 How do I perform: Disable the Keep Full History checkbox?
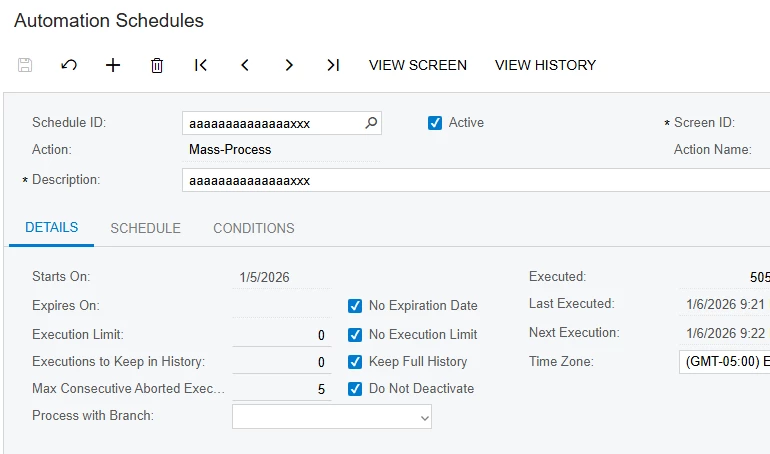355,361
